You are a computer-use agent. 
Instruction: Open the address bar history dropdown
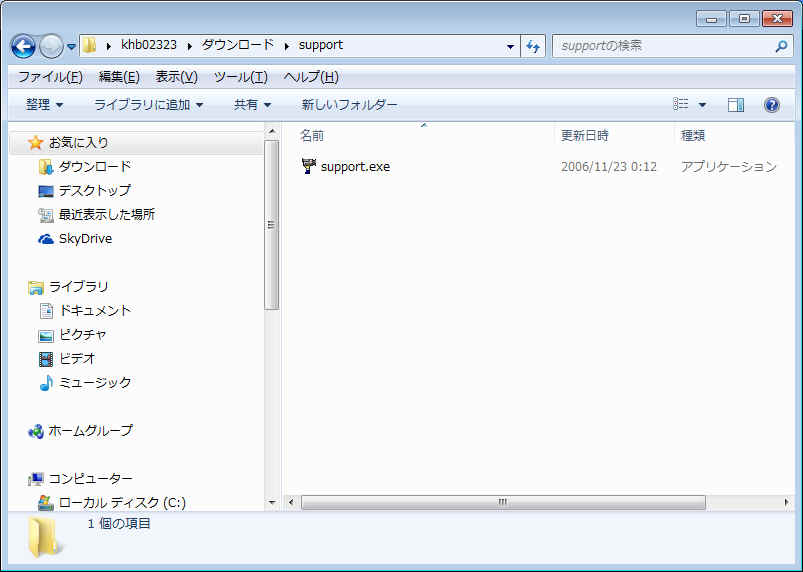(510, 47)
